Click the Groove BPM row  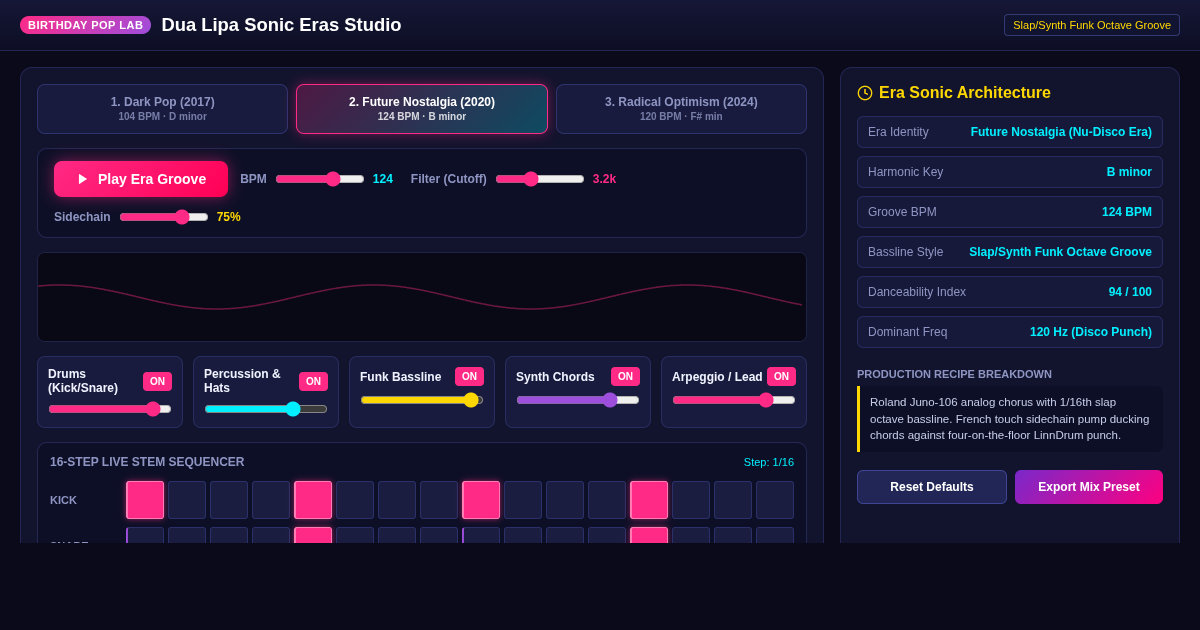coord(1010,212)
